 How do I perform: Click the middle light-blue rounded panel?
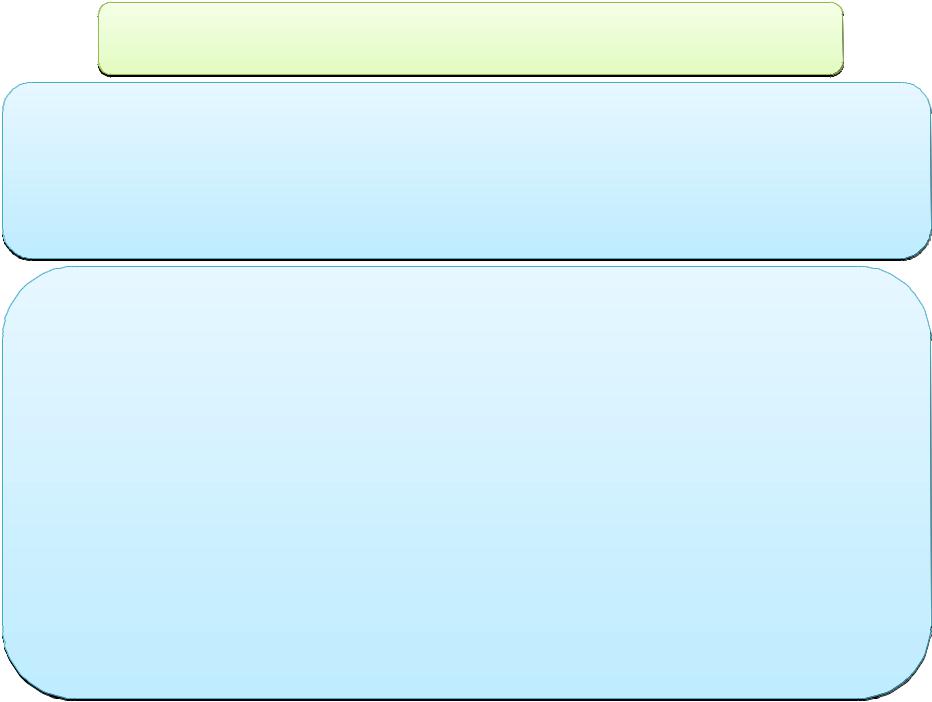point(467,171)
